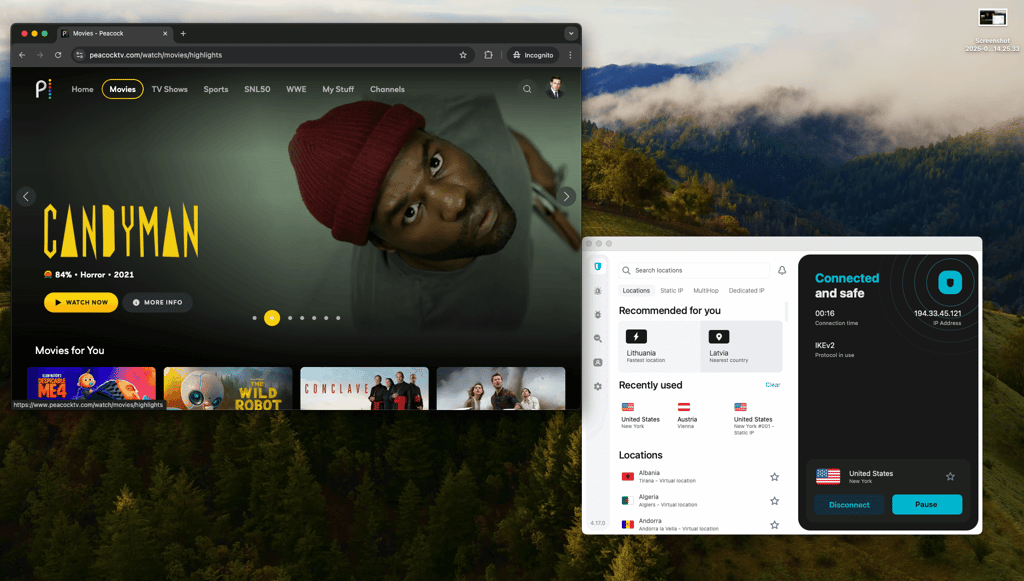Viewport: 1024px width, 581px height.
Task: Bookmark this page with star icon
Action: tap(463, 55)
